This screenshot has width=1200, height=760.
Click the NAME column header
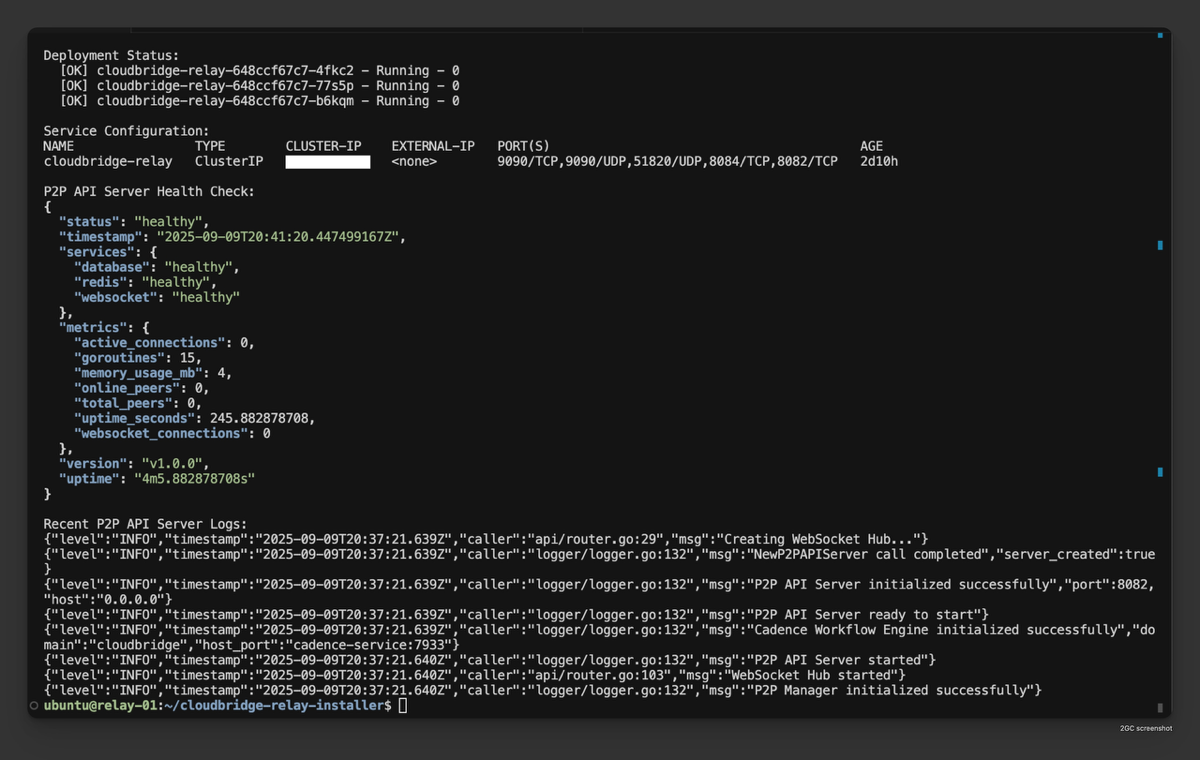point(59,146)
